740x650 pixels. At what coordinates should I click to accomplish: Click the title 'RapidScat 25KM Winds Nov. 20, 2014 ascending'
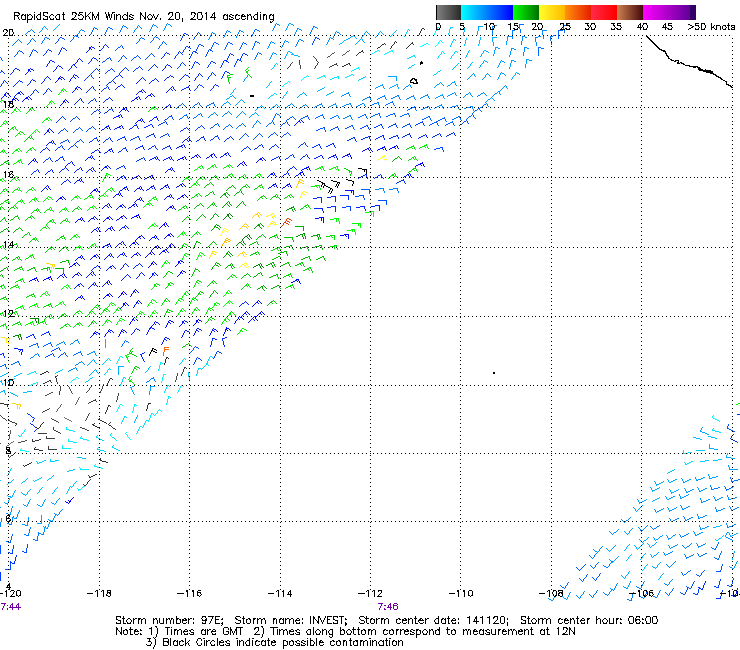(x=144, y=17)
